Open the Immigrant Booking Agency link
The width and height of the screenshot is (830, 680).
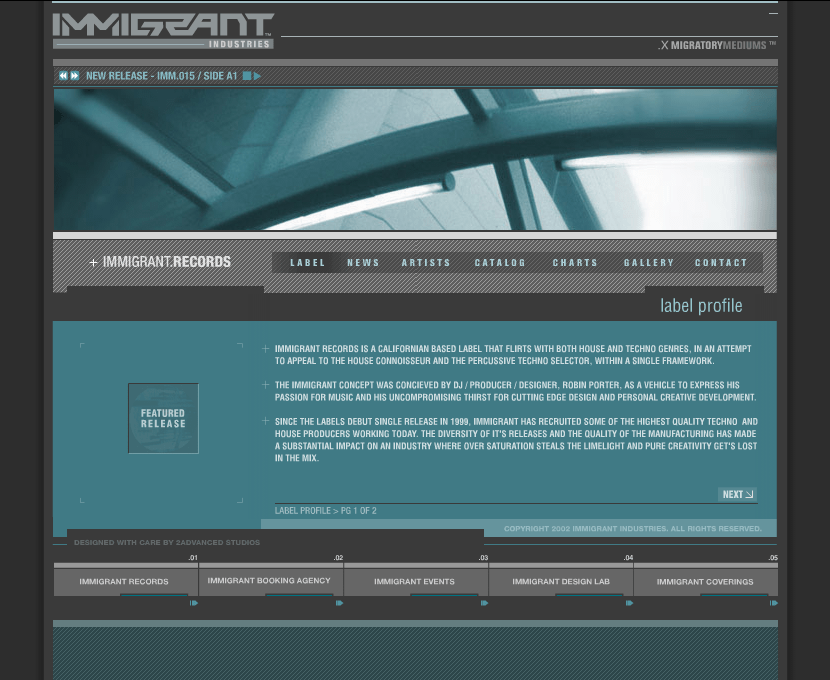[x=269, y=581]
